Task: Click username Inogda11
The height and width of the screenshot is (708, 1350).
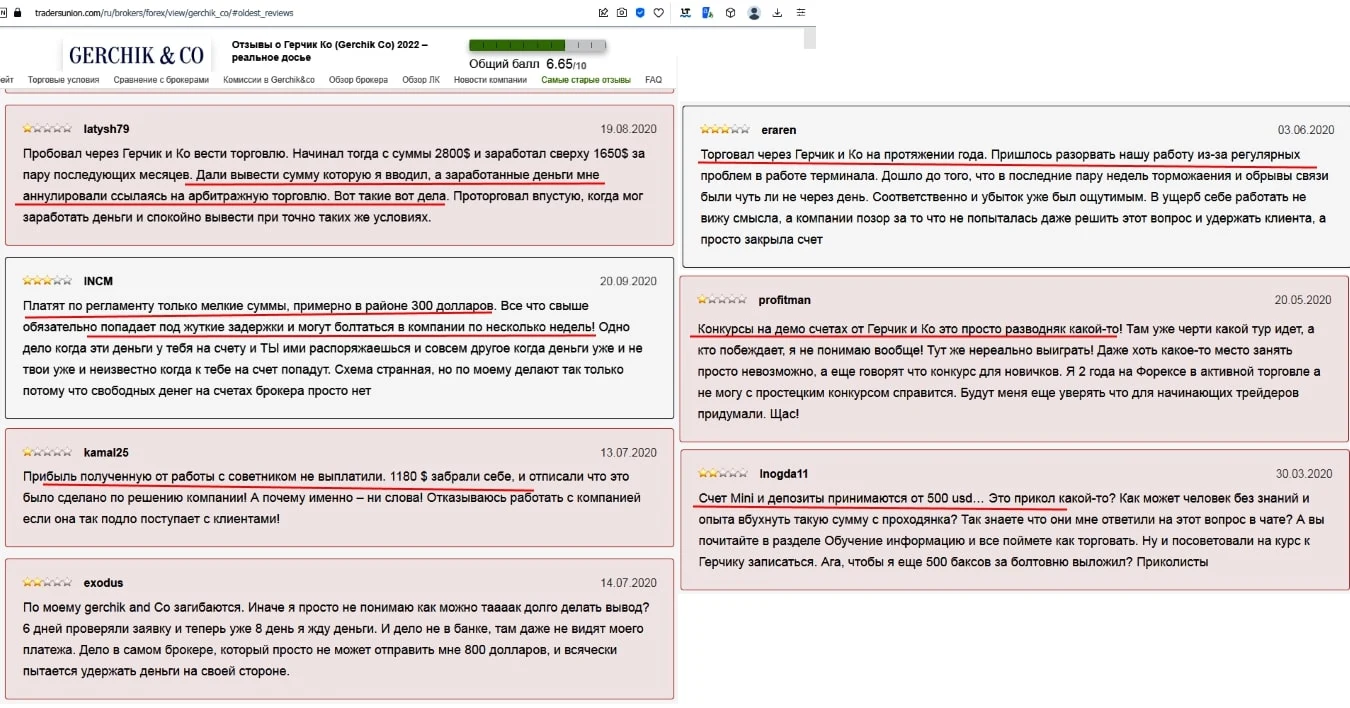Action: click(x=785, y=474)
